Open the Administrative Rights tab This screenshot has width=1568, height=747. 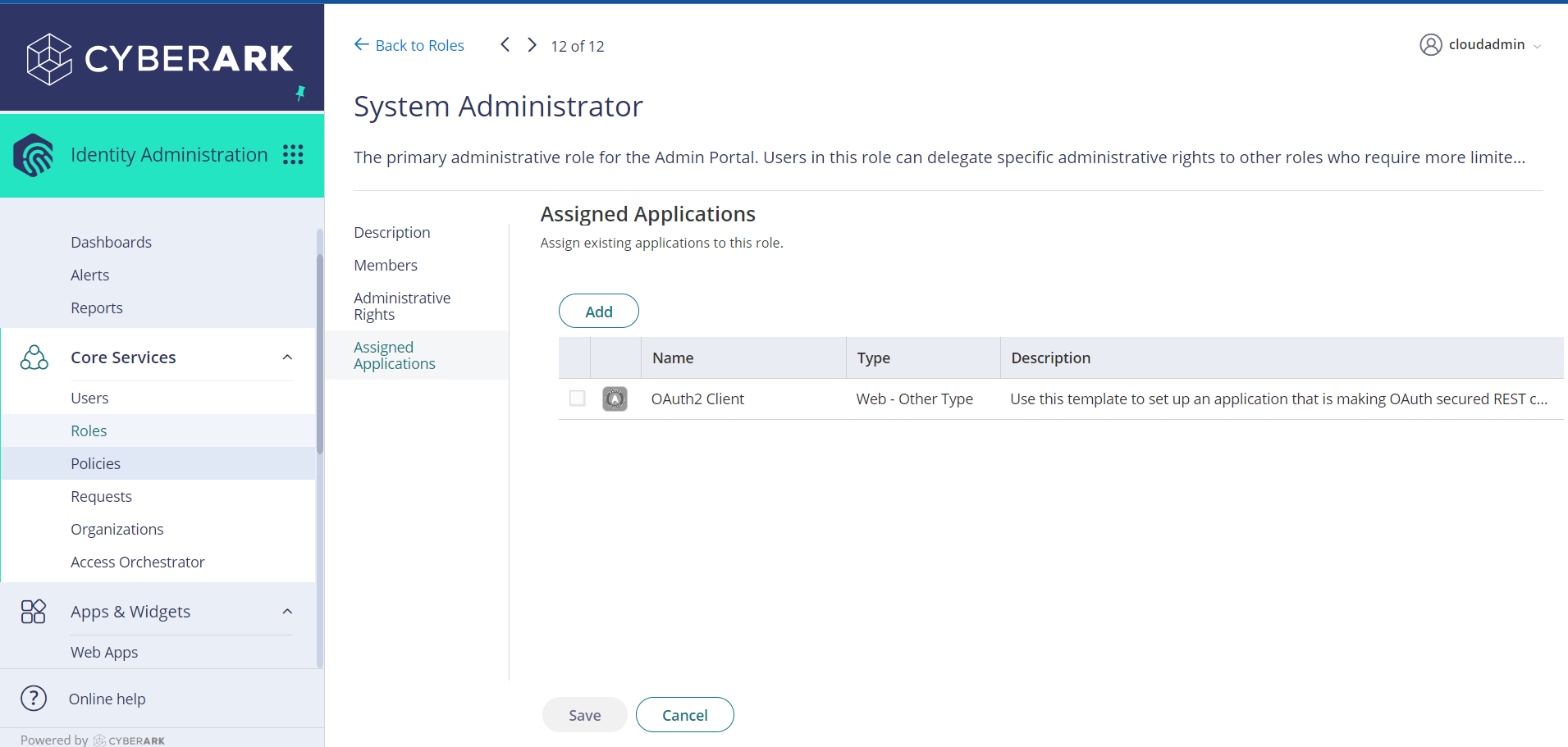pos(402,306)
